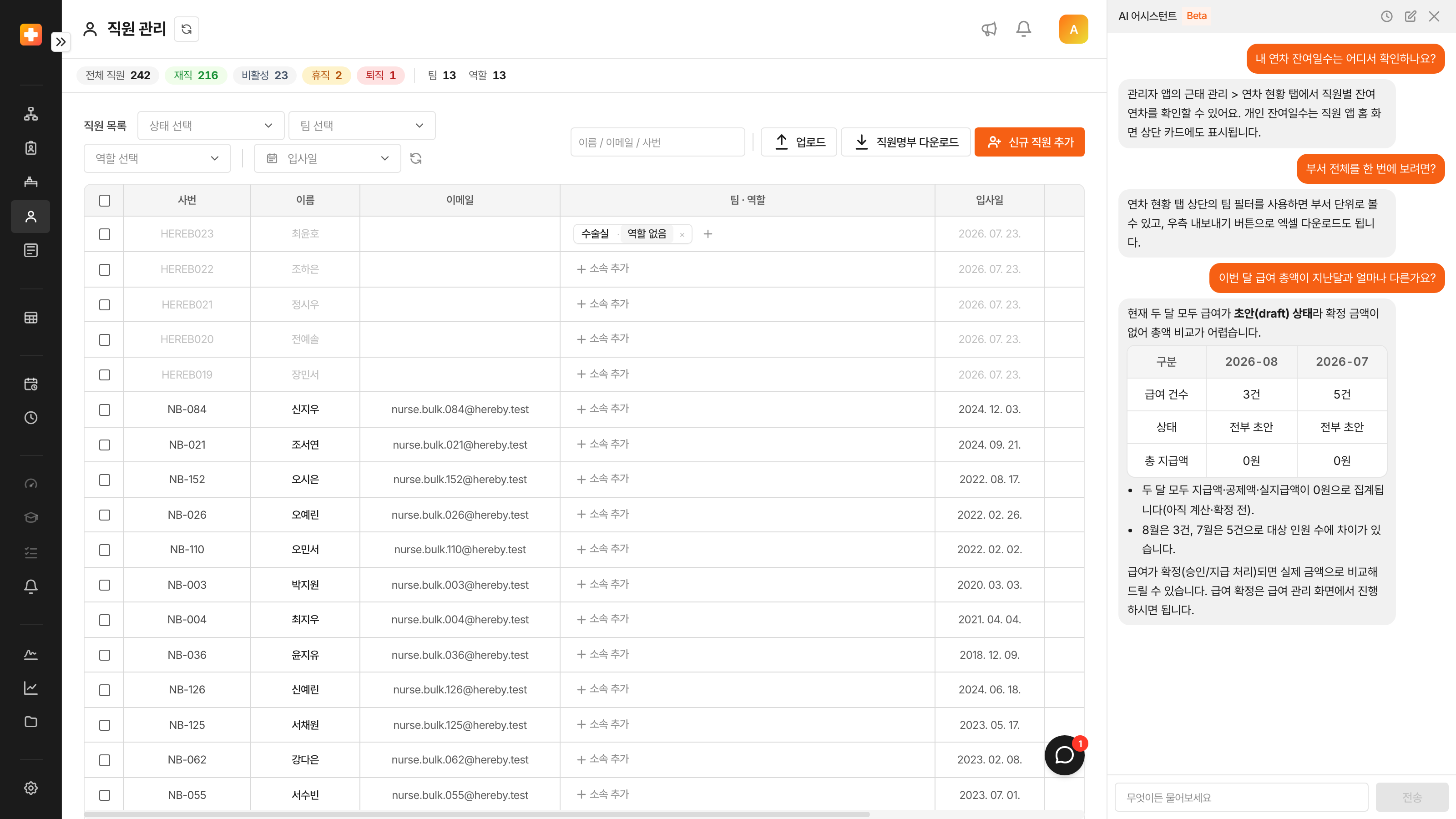Open the 팀 선택 dropdown
Image resolution: width=1456 pixels, height=819 pixels.
pos(362,126)
